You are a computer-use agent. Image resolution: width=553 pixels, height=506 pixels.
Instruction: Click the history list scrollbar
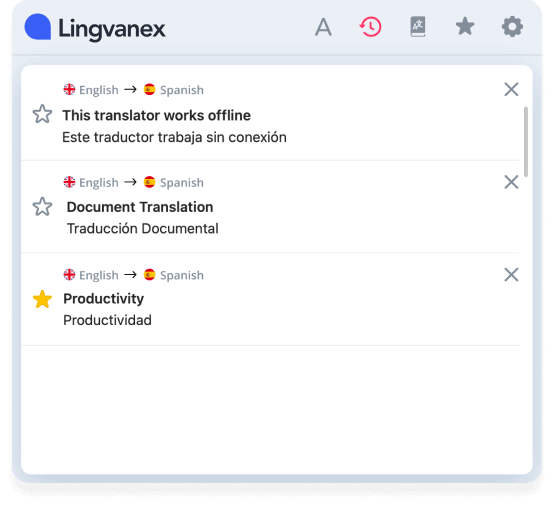pos(526,141)
